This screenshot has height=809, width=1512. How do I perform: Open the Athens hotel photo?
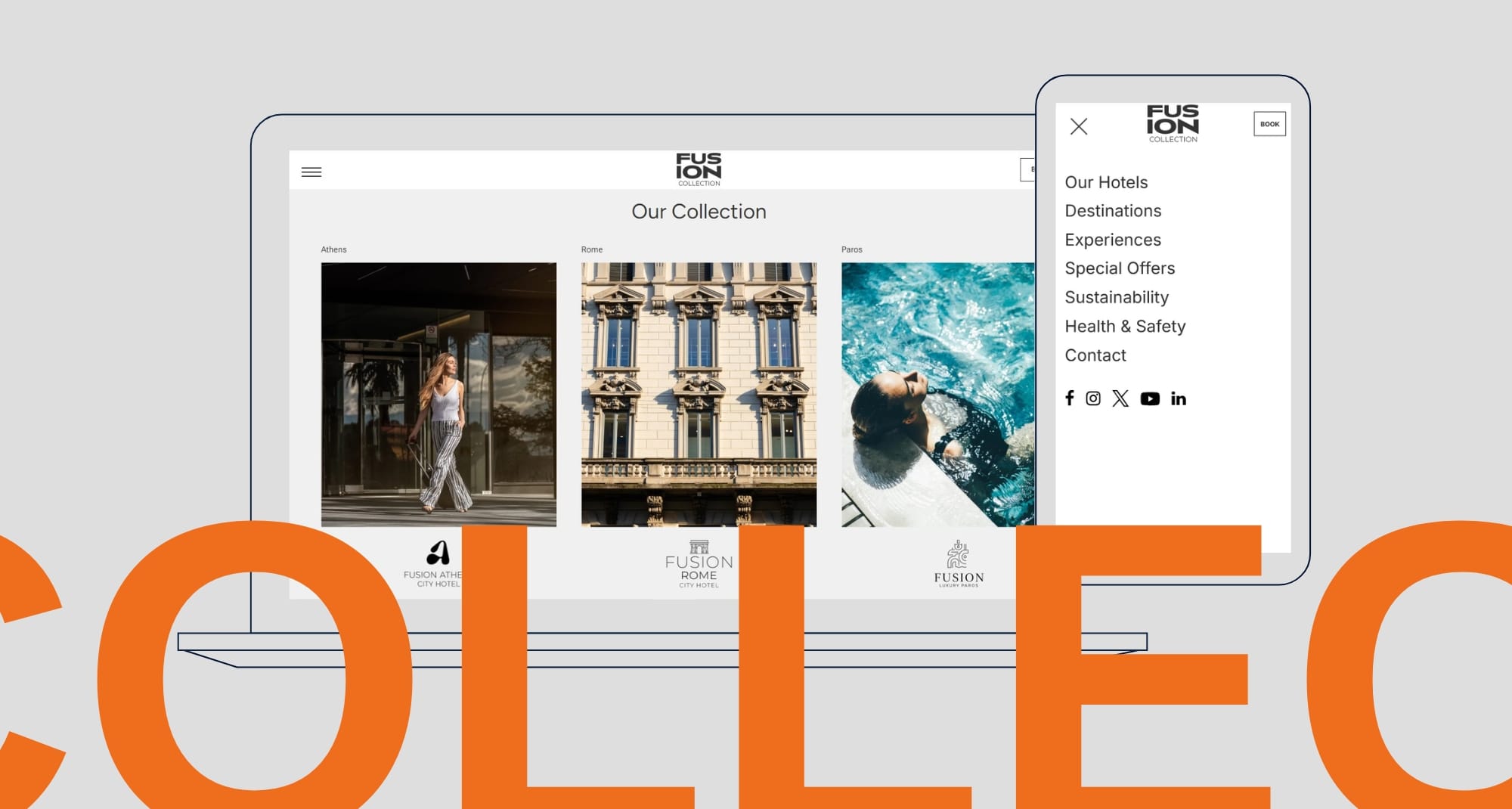[x=438, y=394]
